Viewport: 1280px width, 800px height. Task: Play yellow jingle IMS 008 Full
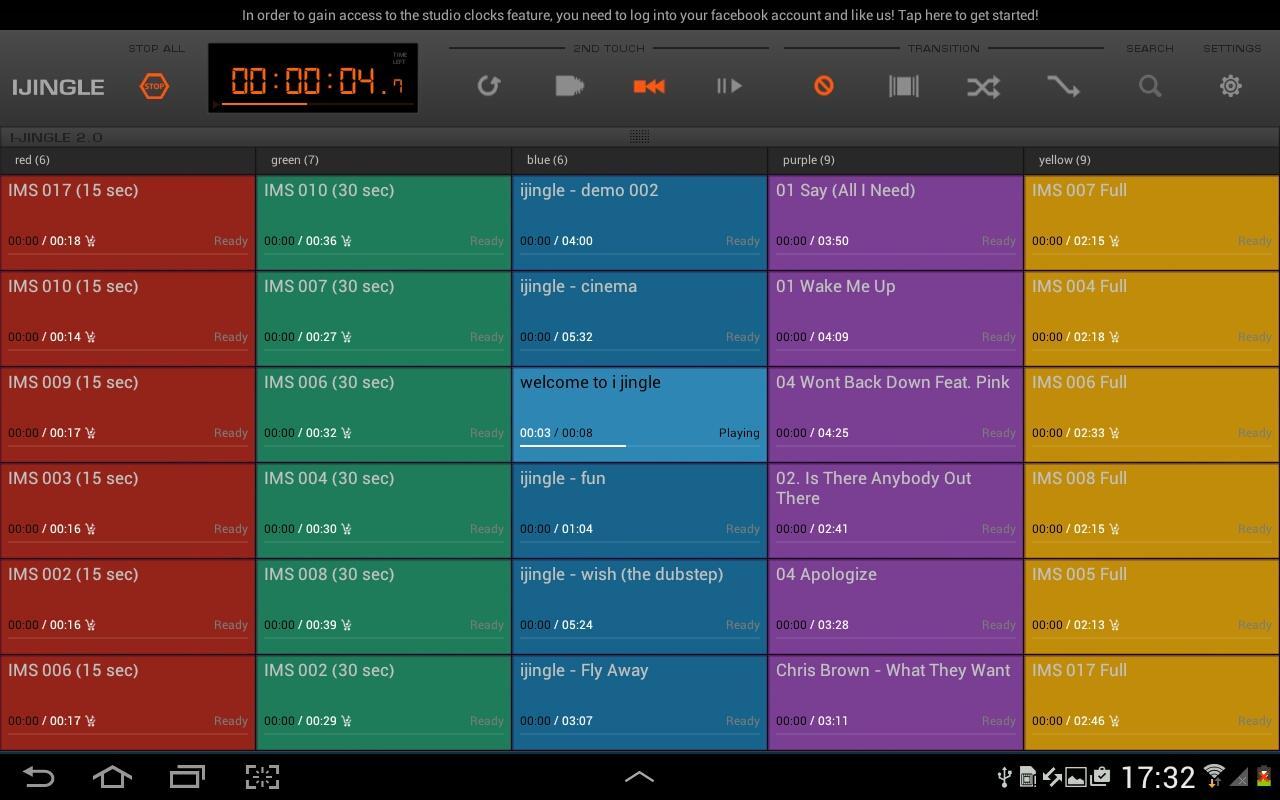coord(1152,510)
